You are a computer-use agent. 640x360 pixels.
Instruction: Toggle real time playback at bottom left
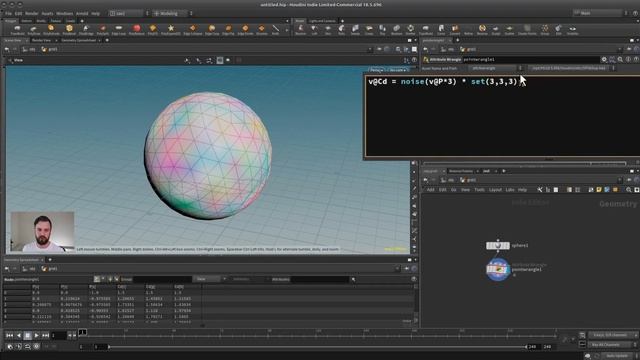[x=10, y=347]
